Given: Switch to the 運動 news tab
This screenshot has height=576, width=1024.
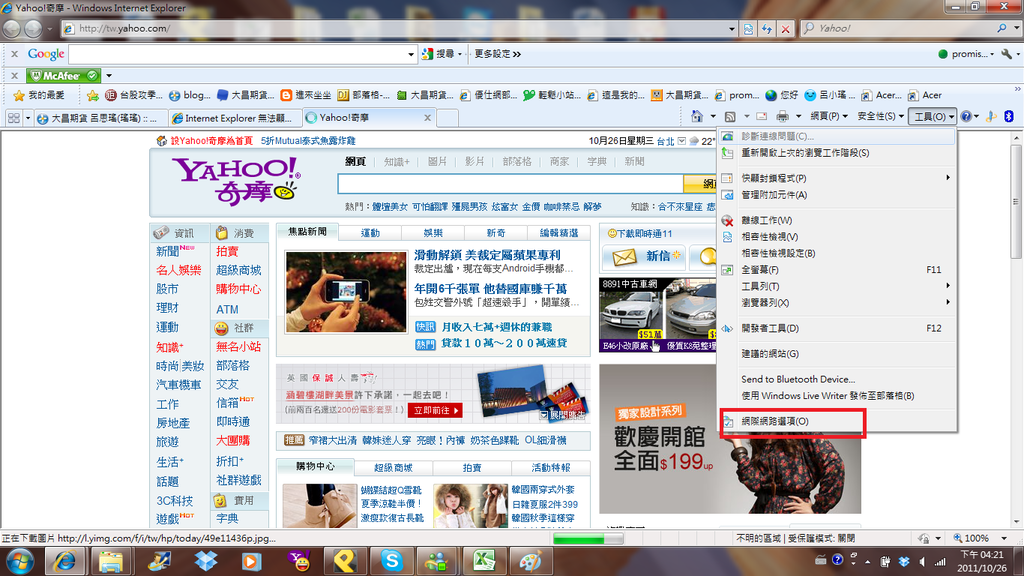Looking at the screenshot, I should [x=370, y=233].
